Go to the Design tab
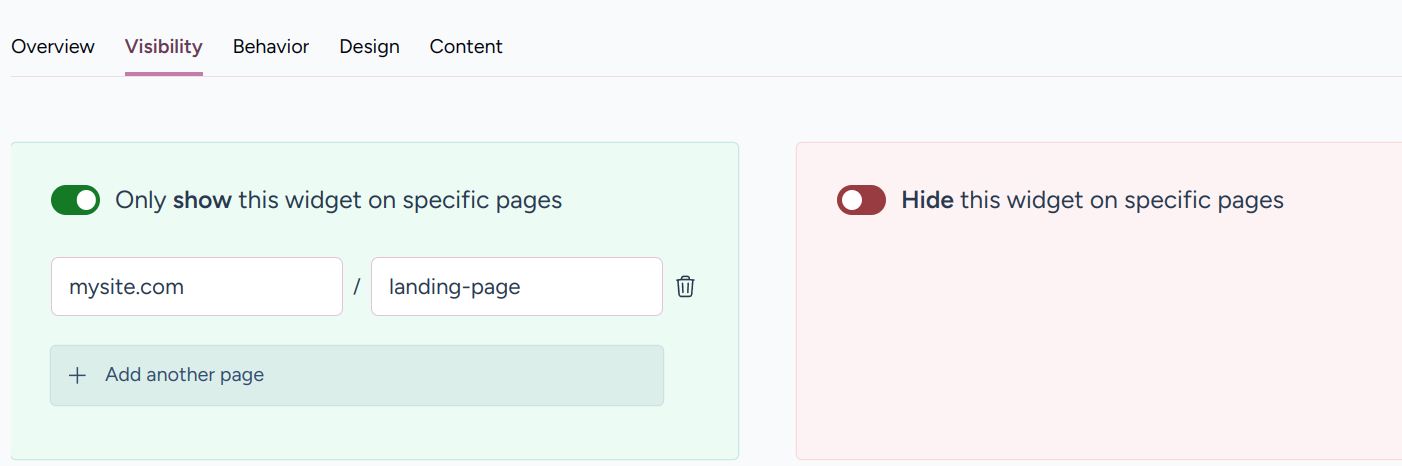The image size is (1402, 466). pos(369,47)
